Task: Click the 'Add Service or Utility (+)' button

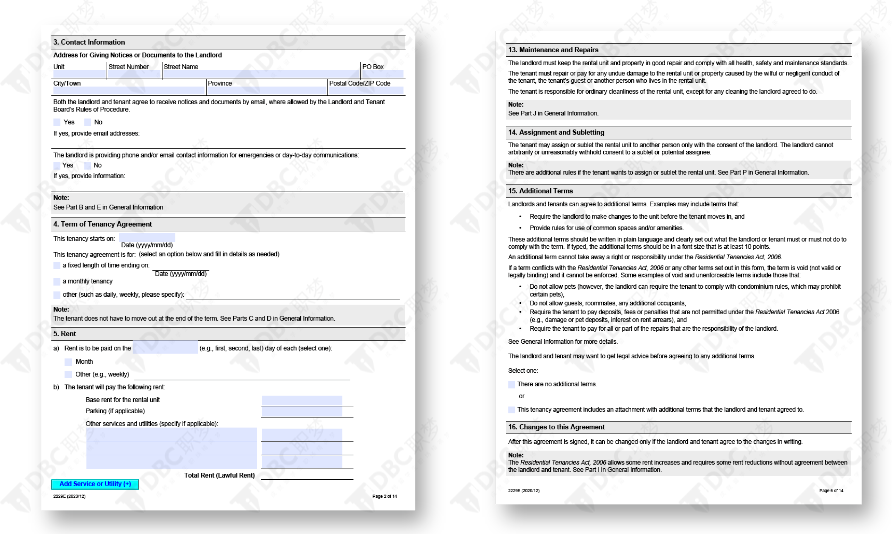Action: (x=95, y=484)
